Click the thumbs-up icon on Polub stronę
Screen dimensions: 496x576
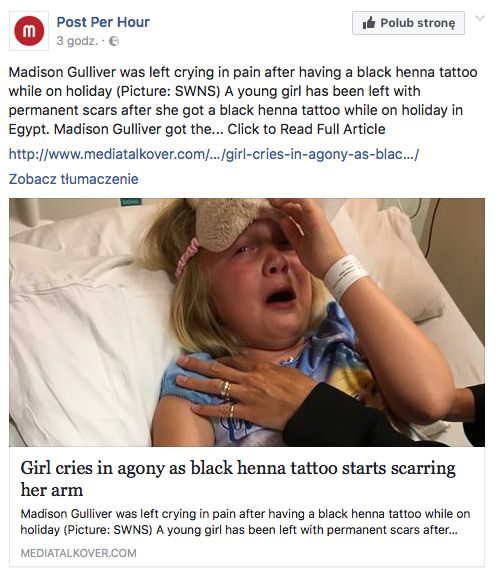369,23
